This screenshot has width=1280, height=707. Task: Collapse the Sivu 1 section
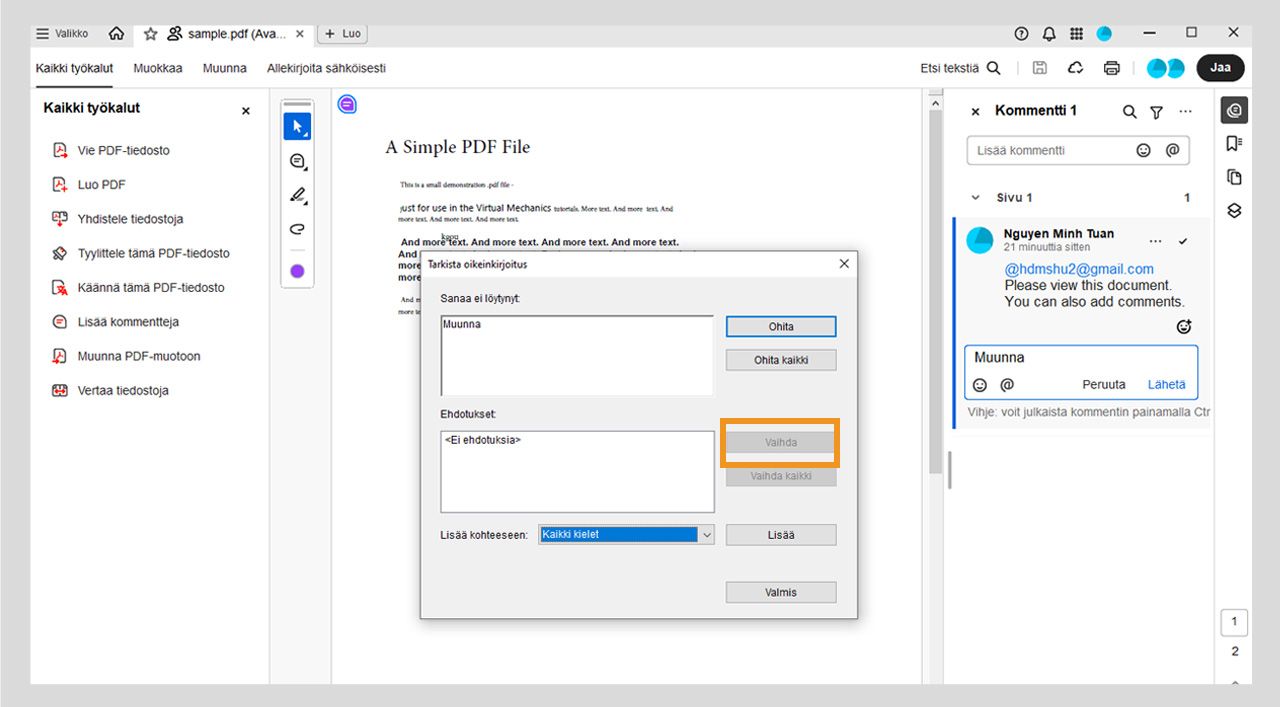(977, 198)
